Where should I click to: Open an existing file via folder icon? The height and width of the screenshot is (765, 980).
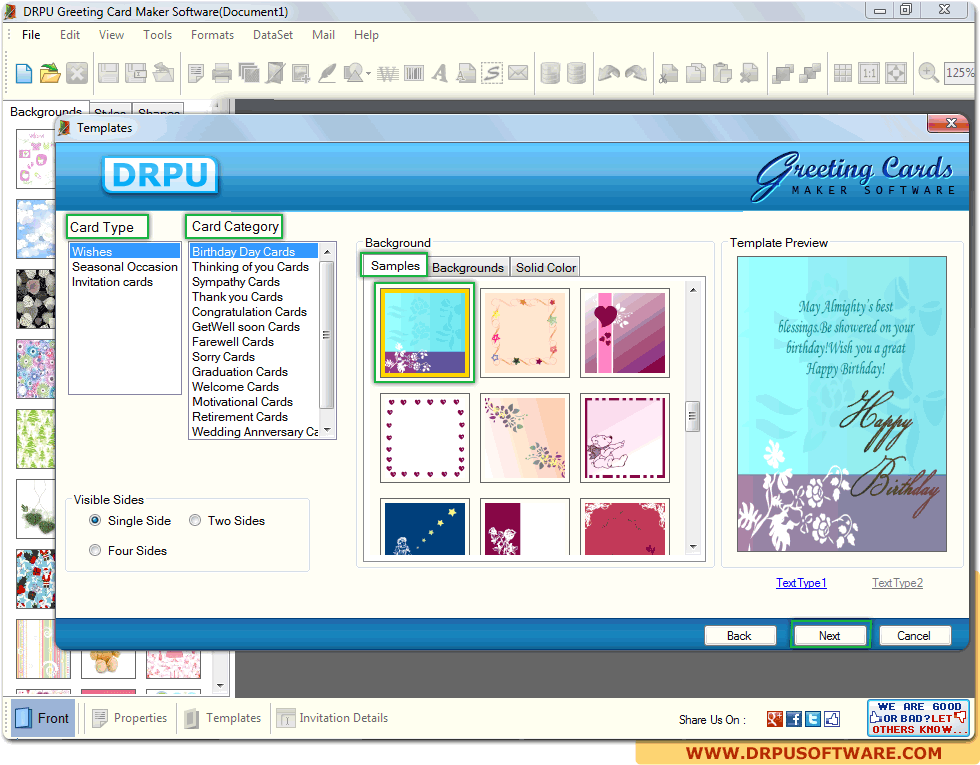(50, 73)
